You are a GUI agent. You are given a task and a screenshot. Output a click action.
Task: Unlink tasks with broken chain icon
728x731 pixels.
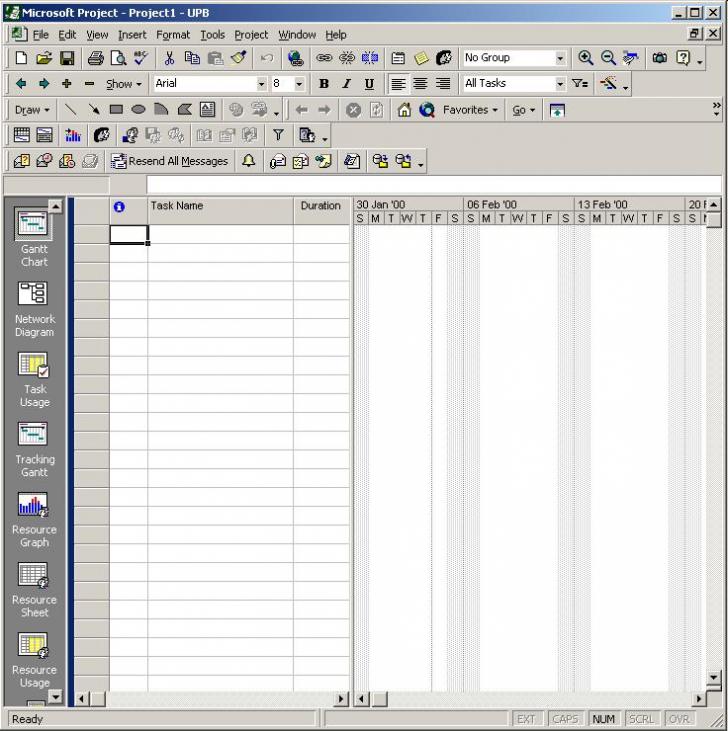[347, 58]
